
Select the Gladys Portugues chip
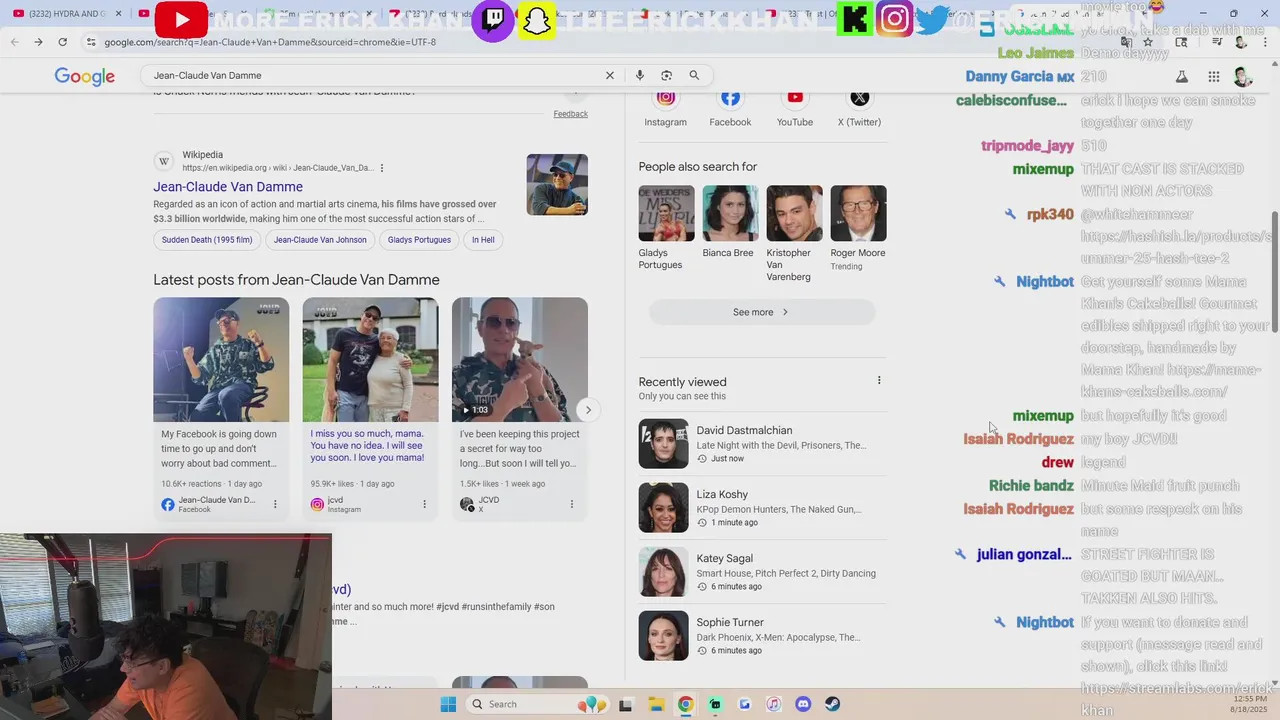[419, 240]
